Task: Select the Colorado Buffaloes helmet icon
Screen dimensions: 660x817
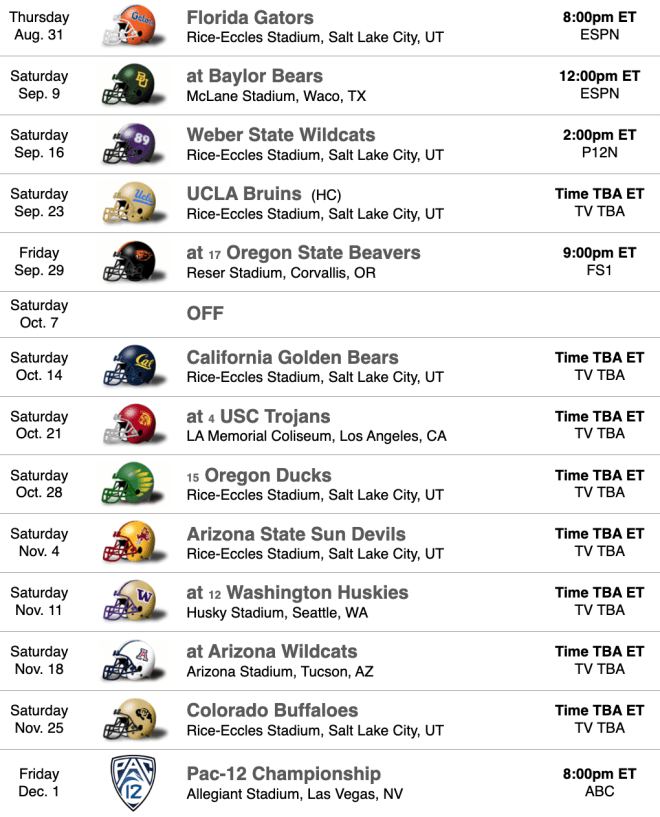Action: pyautogui.click(x=133, y=719)
